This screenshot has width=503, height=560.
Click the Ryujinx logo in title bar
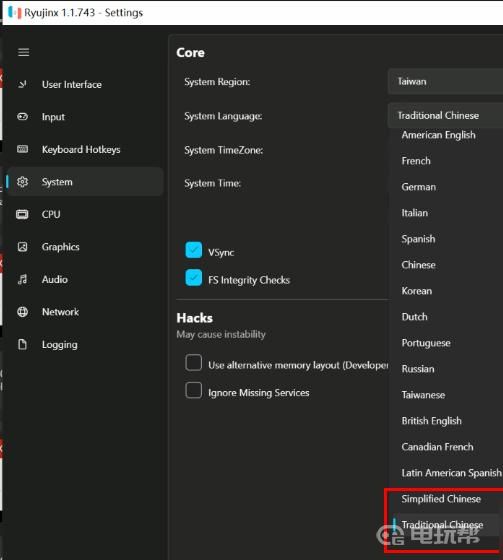(15, 12)
